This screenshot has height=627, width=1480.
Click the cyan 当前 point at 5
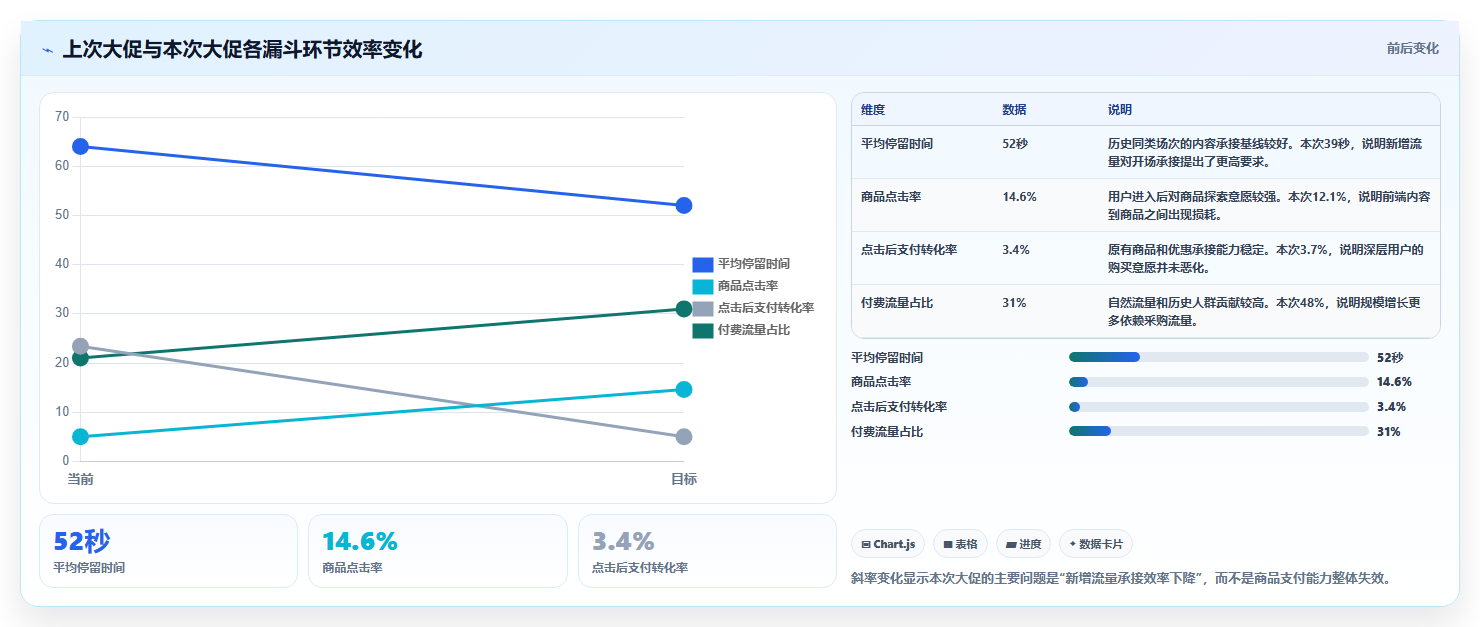[81, 437]
